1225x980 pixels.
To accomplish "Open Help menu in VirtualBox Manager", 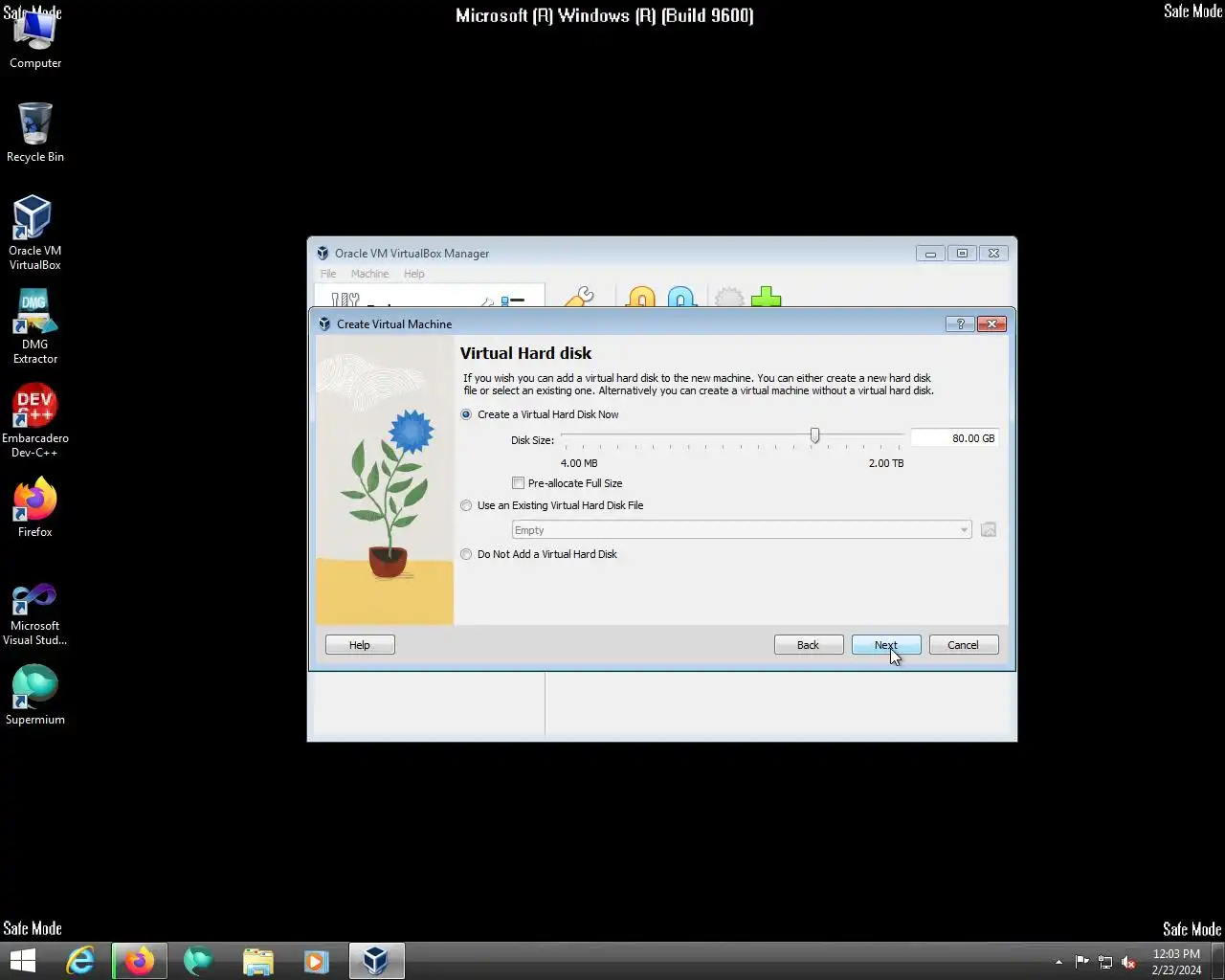I will pos(413,274).
